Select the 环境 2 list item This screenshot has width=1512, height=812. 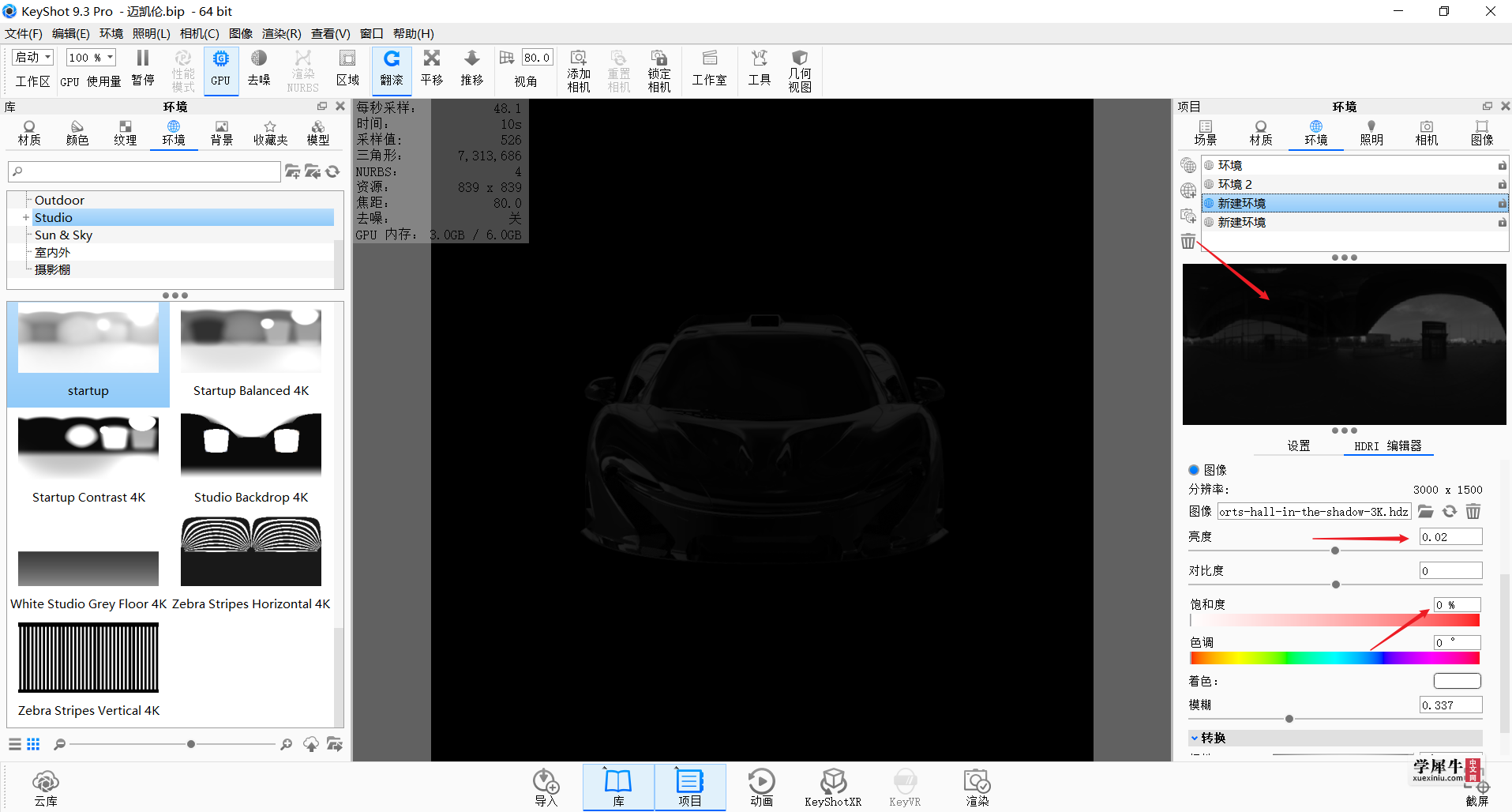(1355, 185)
